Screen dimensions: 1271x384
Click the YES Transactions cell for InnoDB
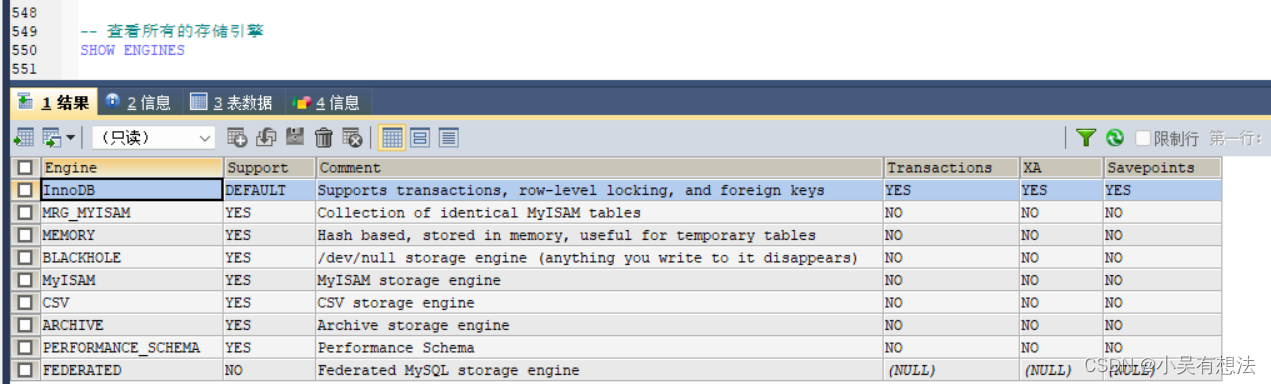click(x=952, y=190)
